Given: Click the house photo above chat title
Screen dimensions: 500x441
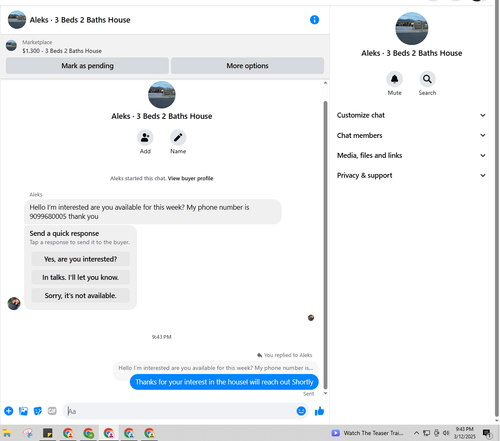Looking at the screenshot, I should 162,95.
